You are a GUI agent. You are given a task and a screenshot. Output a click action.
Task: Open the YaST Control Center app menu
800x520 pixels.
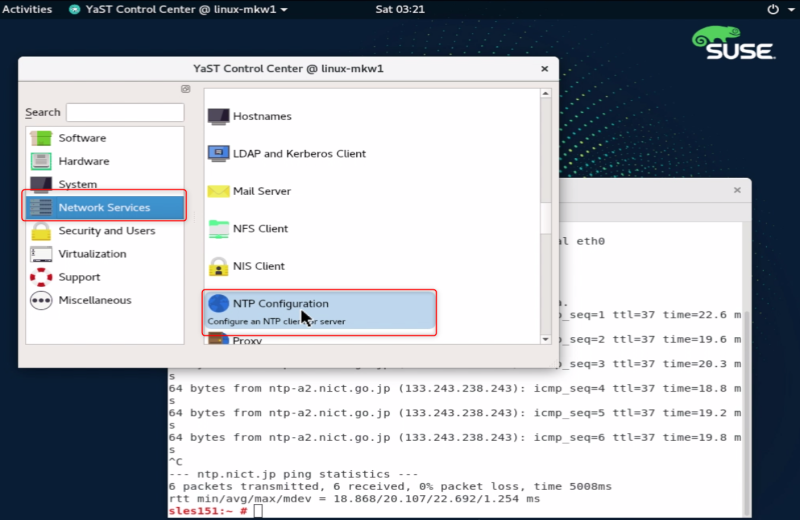coord(179,9)
